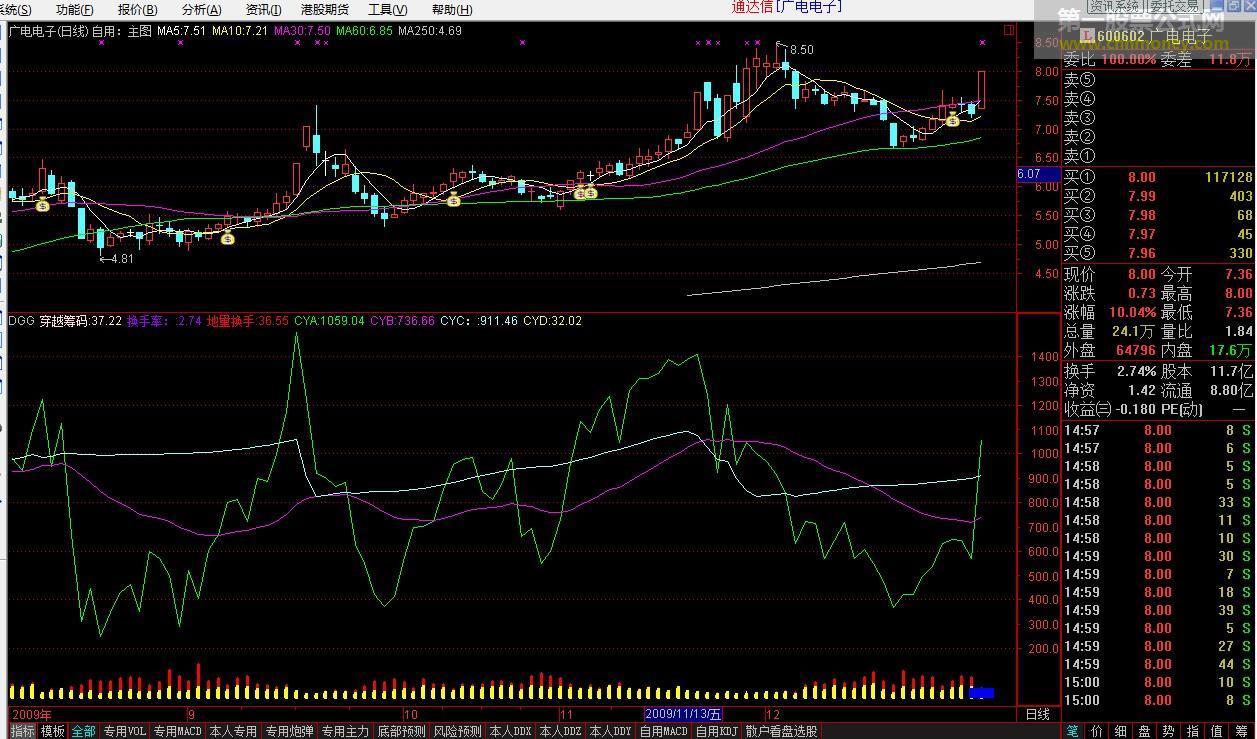
Task: Click the 15:00 last tick row
Action: 1158,700
